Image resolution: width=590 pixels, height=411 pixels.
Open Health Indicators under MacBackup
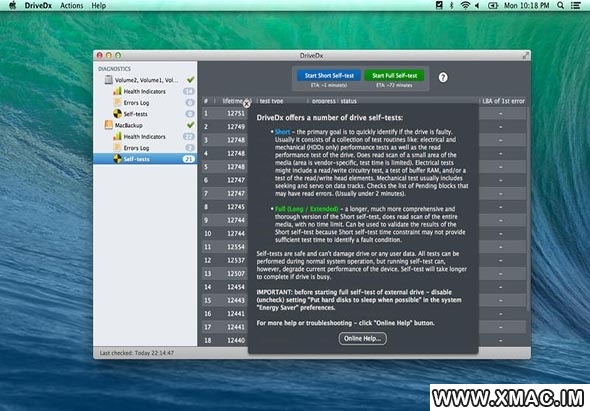tap(145, 136)
